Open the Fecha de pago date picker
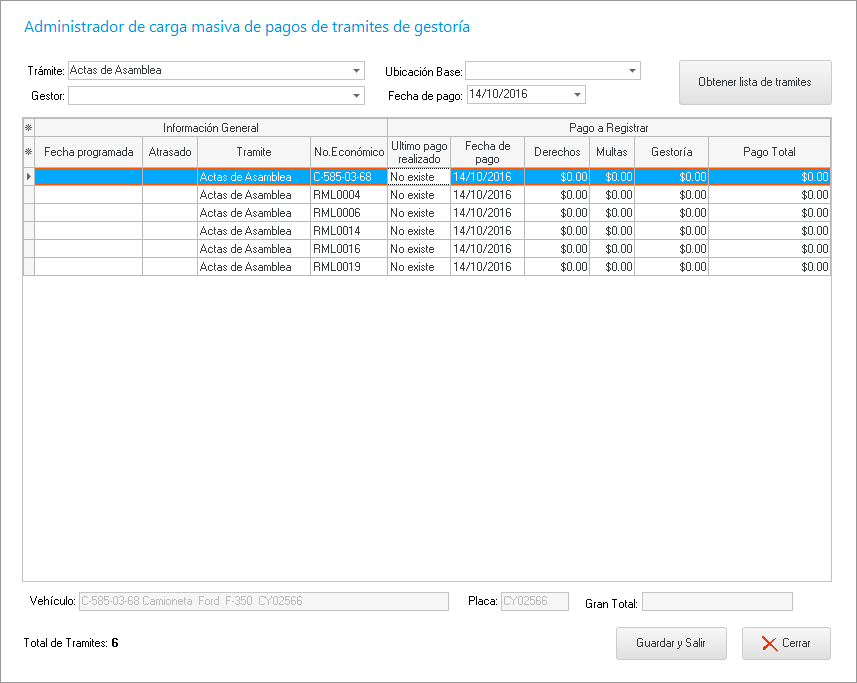Viewport: 857px width, 683px height. [577, 95]
